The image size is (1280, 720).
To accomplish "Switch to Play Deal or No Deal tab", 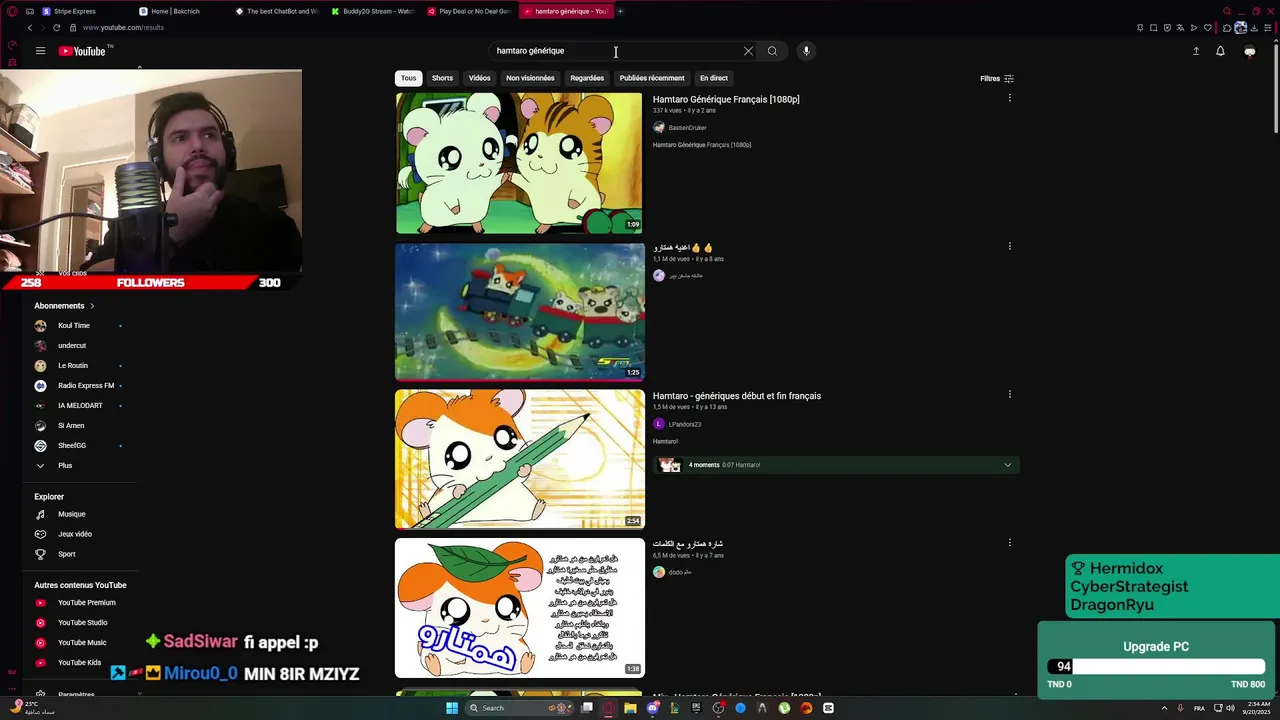I will [468, 11].
